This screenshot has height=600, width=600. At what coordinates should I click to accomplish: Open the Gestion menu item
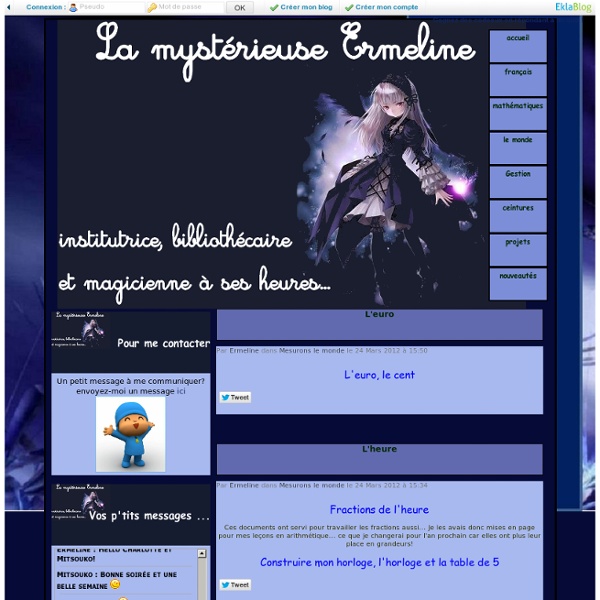coord(518,182)
